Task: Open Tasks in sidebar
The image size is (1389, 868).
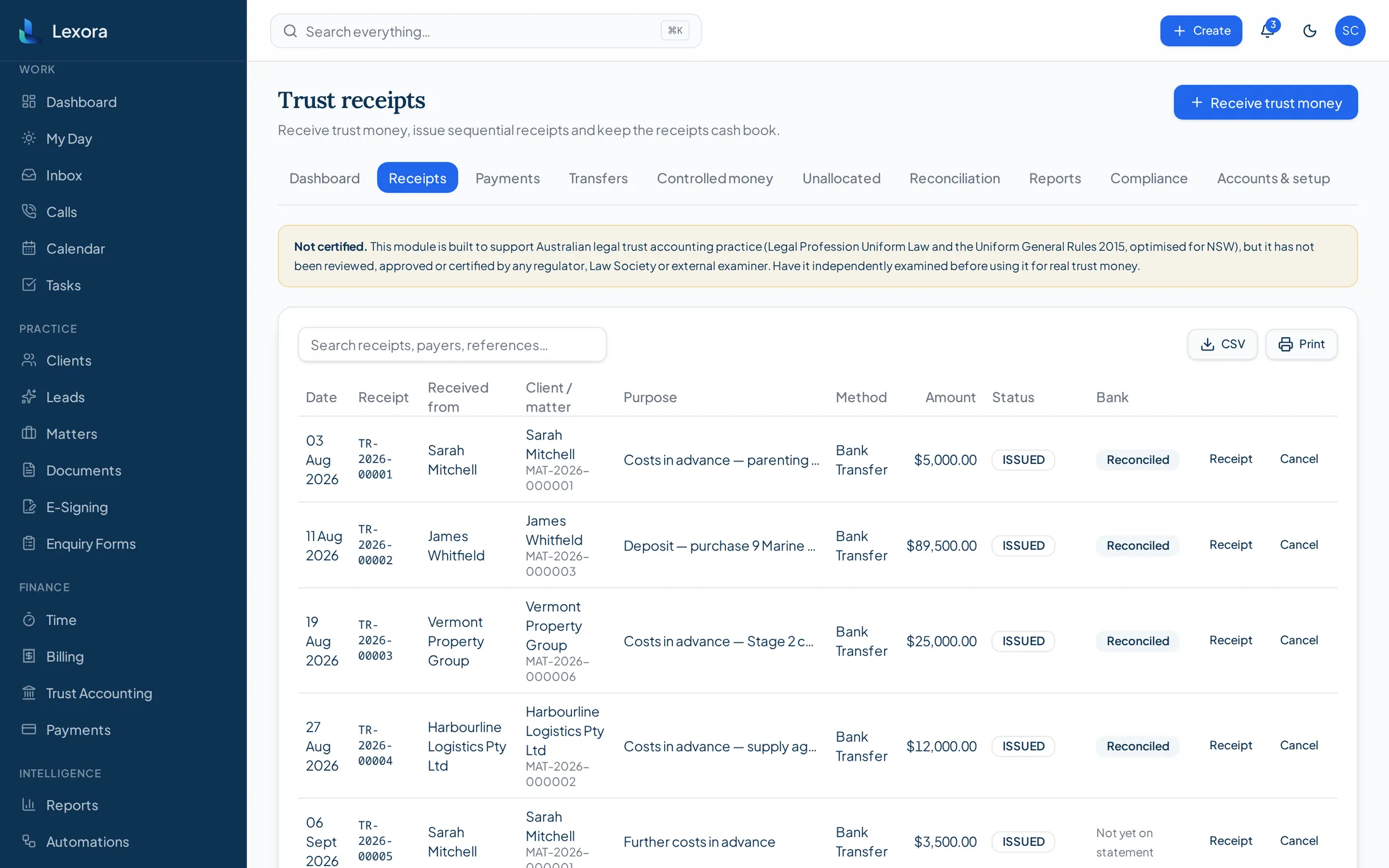Action: (63, 285)
